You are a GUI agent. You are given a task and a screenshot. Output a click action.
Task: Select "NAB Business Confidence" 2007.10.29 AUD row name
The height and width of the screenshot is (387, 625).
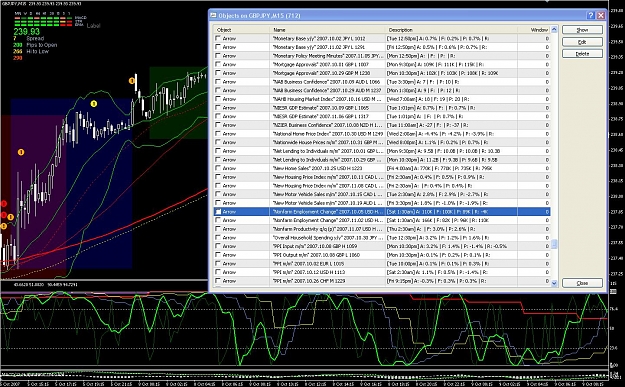point(327,90)
